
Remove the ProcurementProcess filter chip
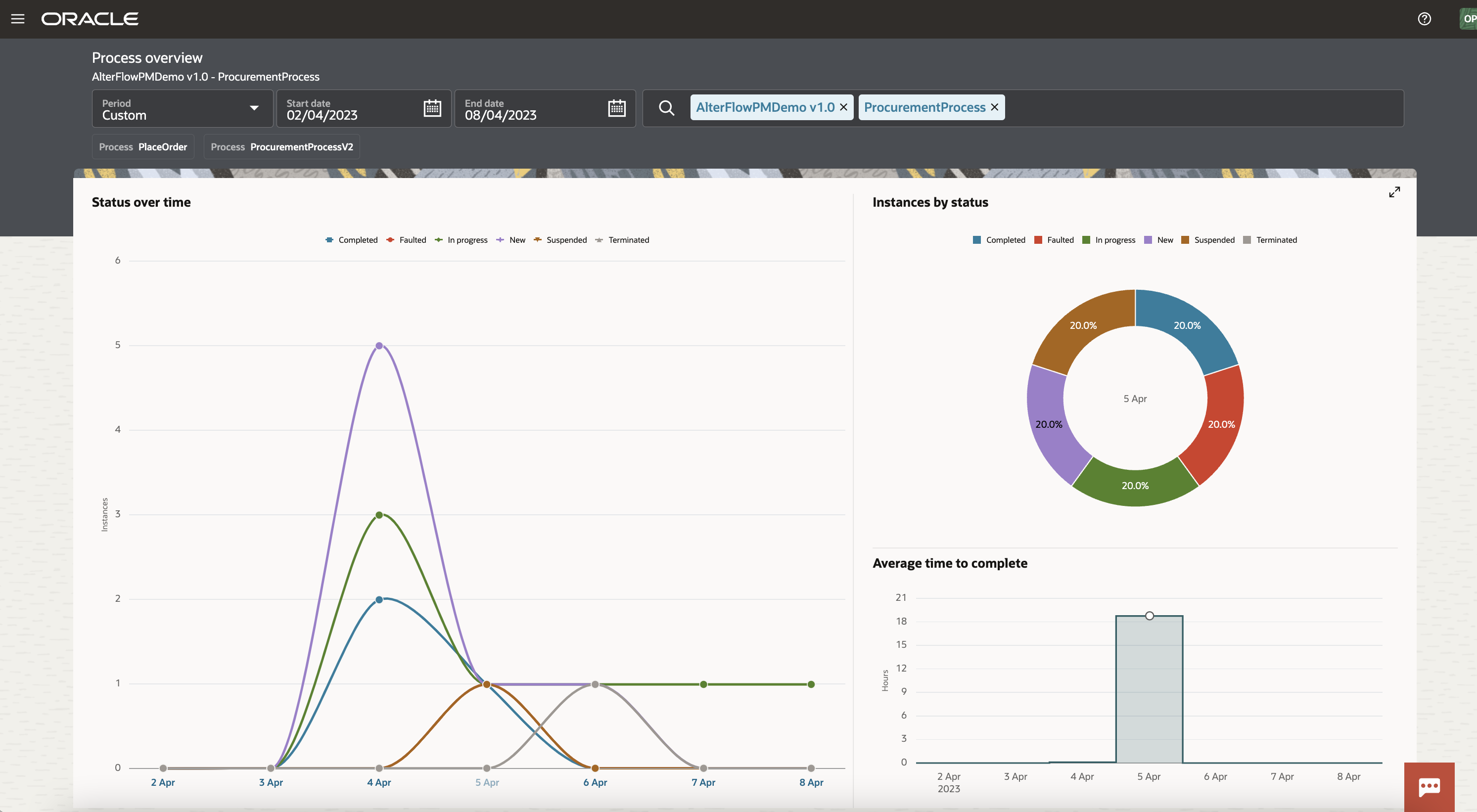point(994,107)
